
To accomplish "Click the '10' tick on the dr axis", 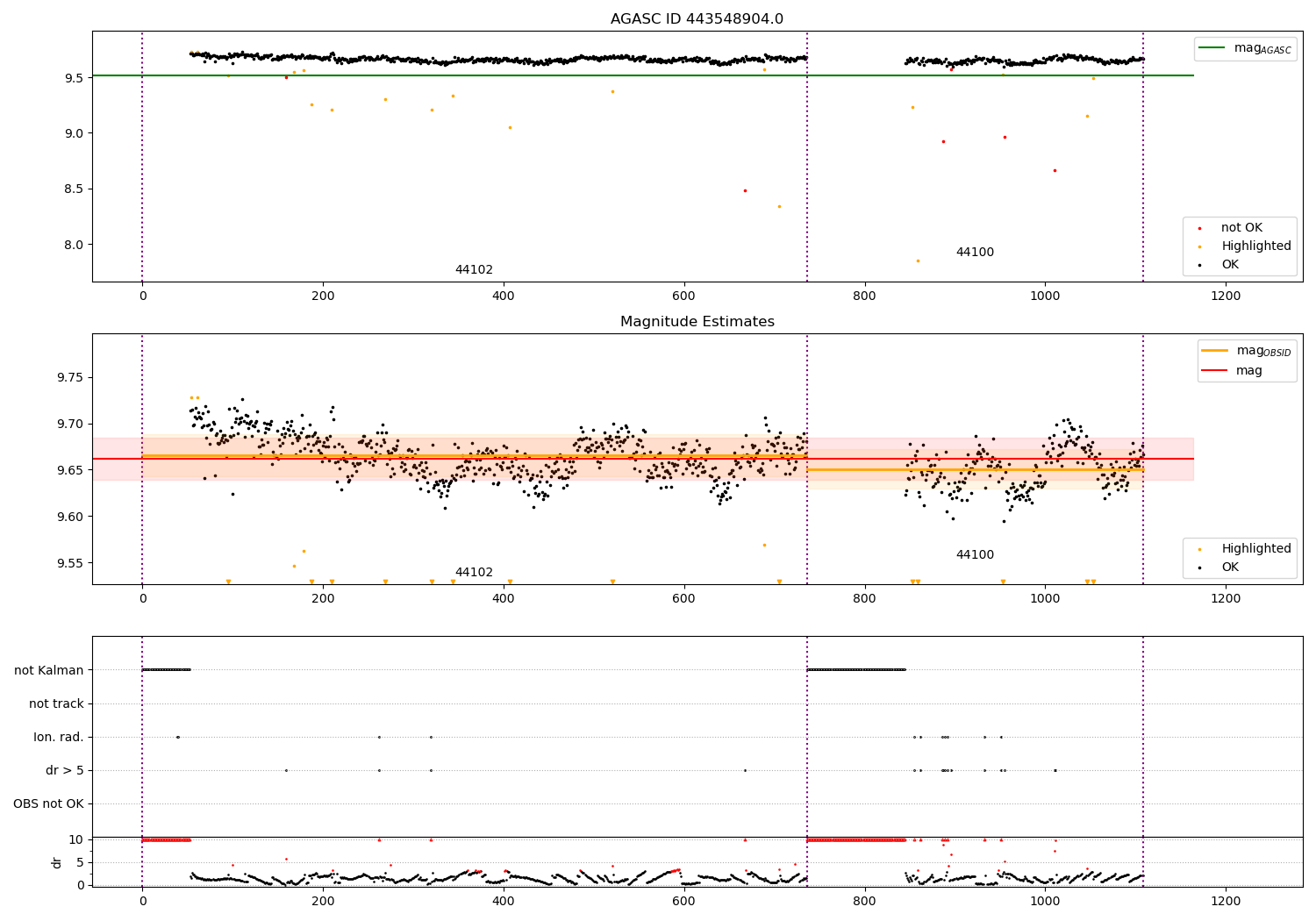I will point(75,840).
